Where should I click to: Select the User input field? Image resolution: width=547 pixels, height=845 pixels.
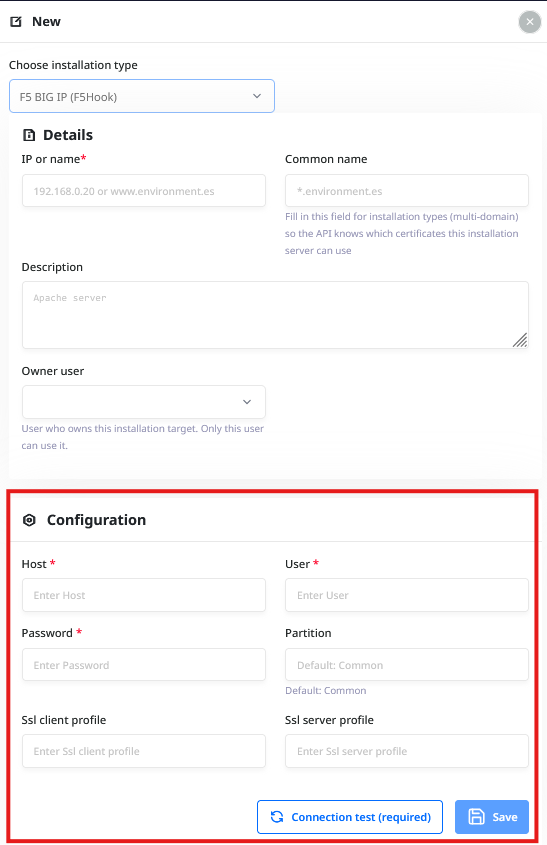(x=407, y=595)
